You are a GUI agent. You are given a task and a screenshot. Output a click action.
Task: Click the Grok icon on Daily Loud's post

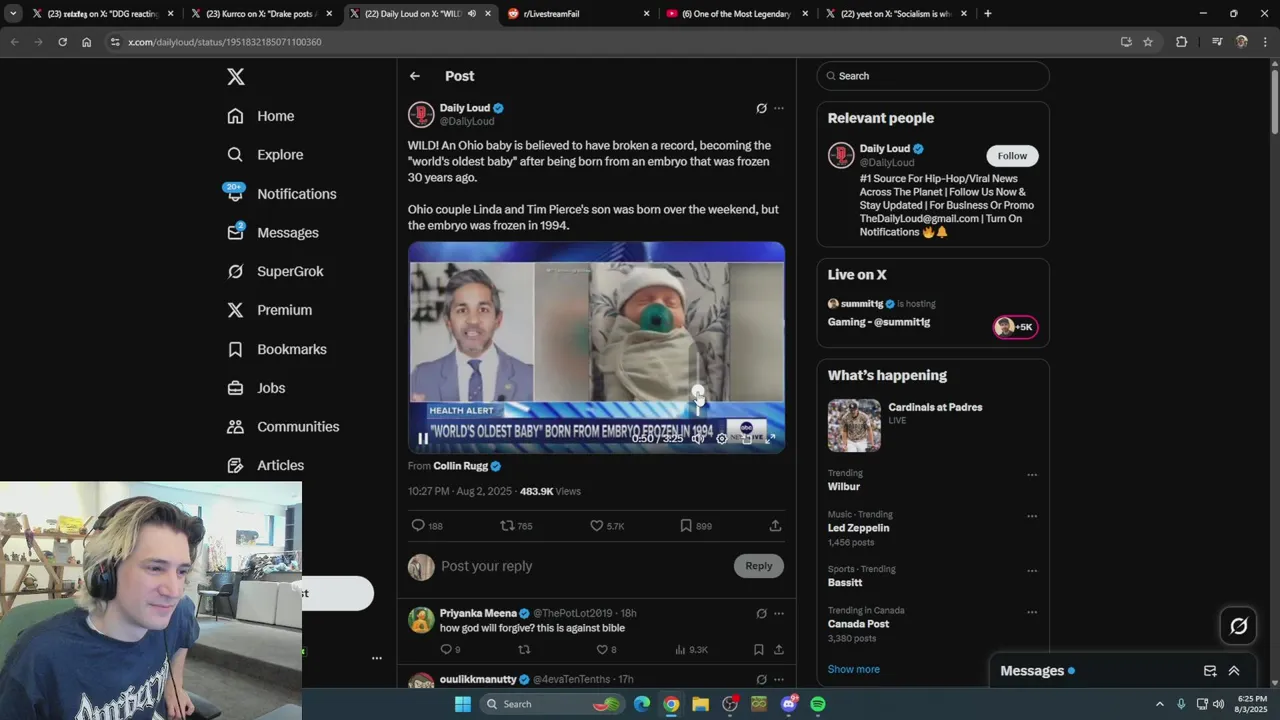761,108
